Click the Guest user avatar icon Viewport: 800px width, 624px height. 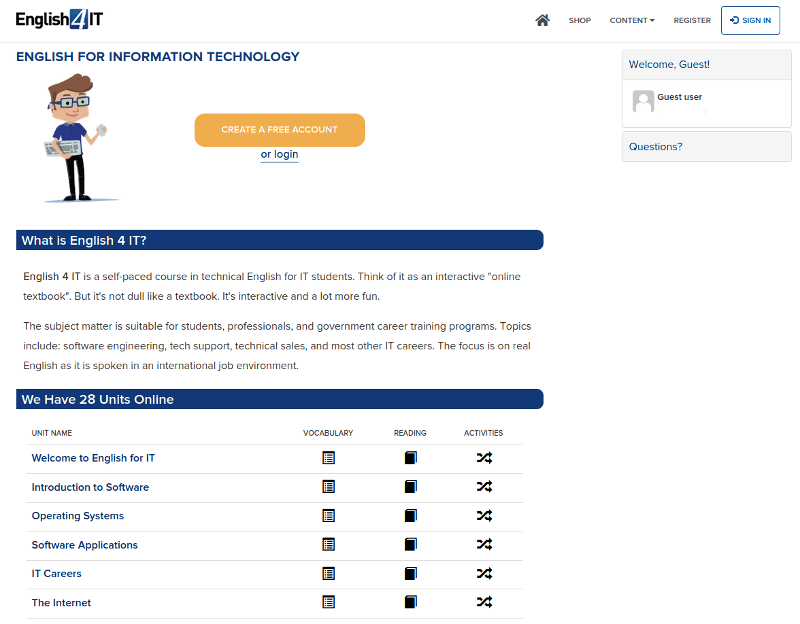643,101
